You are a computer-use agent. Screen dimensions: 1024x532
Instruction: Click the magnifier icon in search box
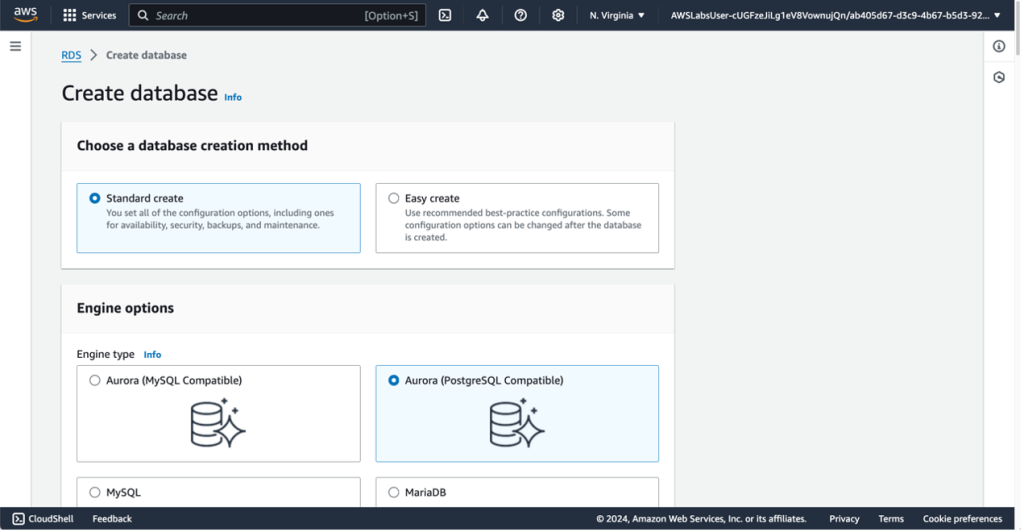pos(143,15)
